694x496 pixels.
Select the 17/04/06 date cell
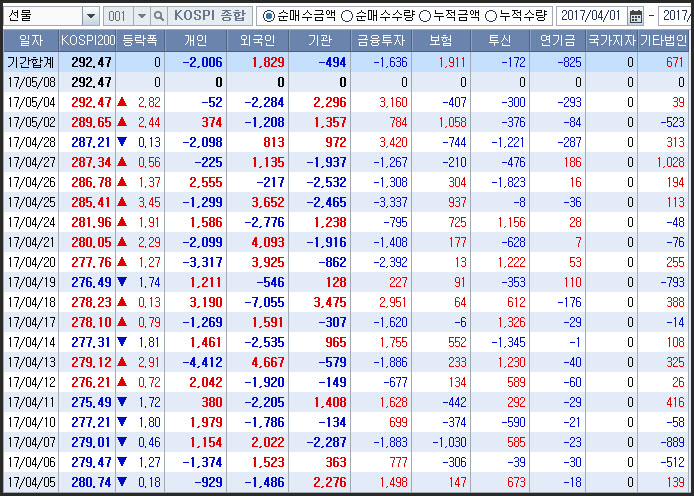31,462
